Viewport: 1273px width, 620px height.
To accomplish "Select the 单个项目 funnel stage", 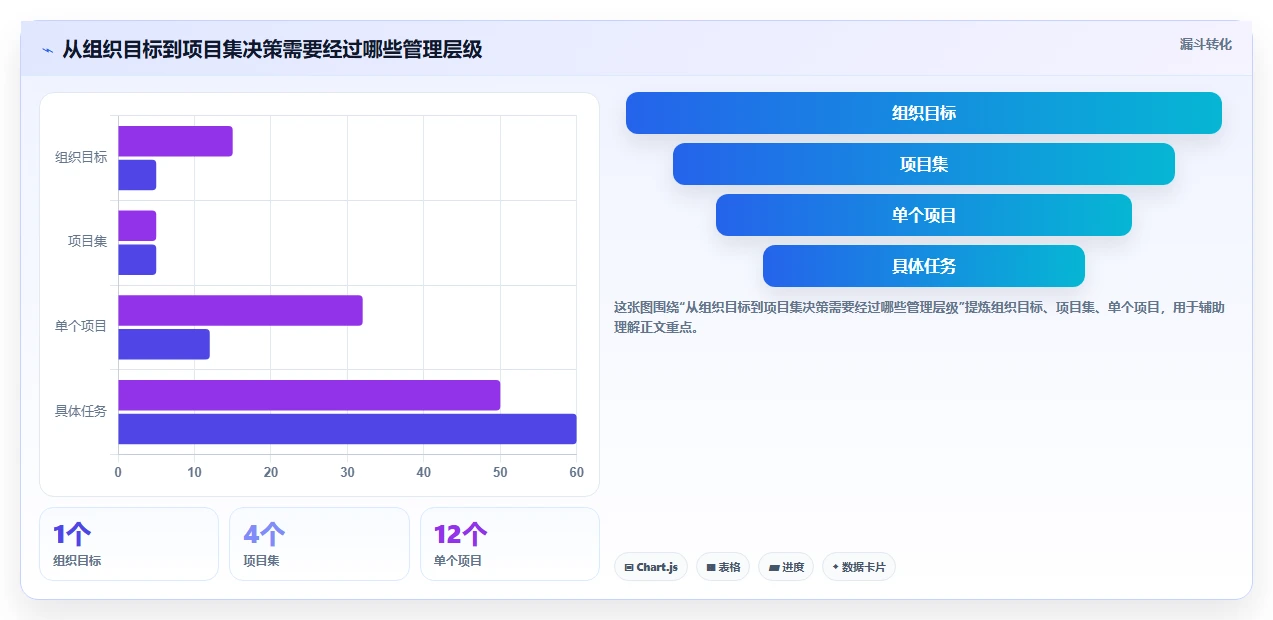I will [x=924, y=215].
